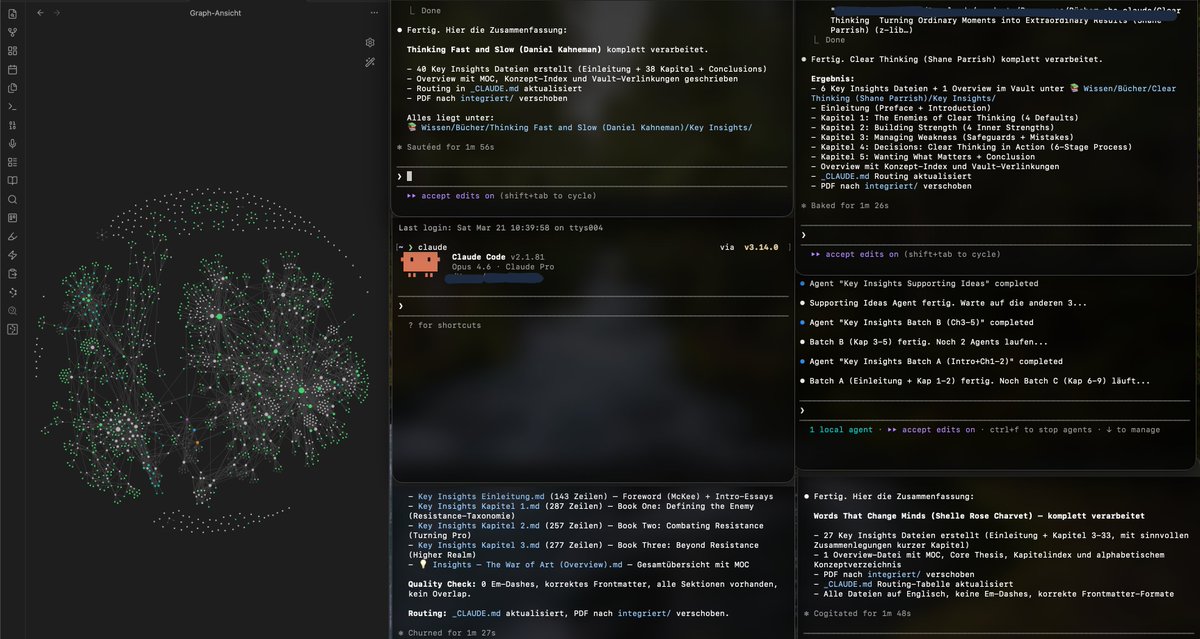Open command palette terminal-prompt icon

pyautogui.click(x=12, y=106)
